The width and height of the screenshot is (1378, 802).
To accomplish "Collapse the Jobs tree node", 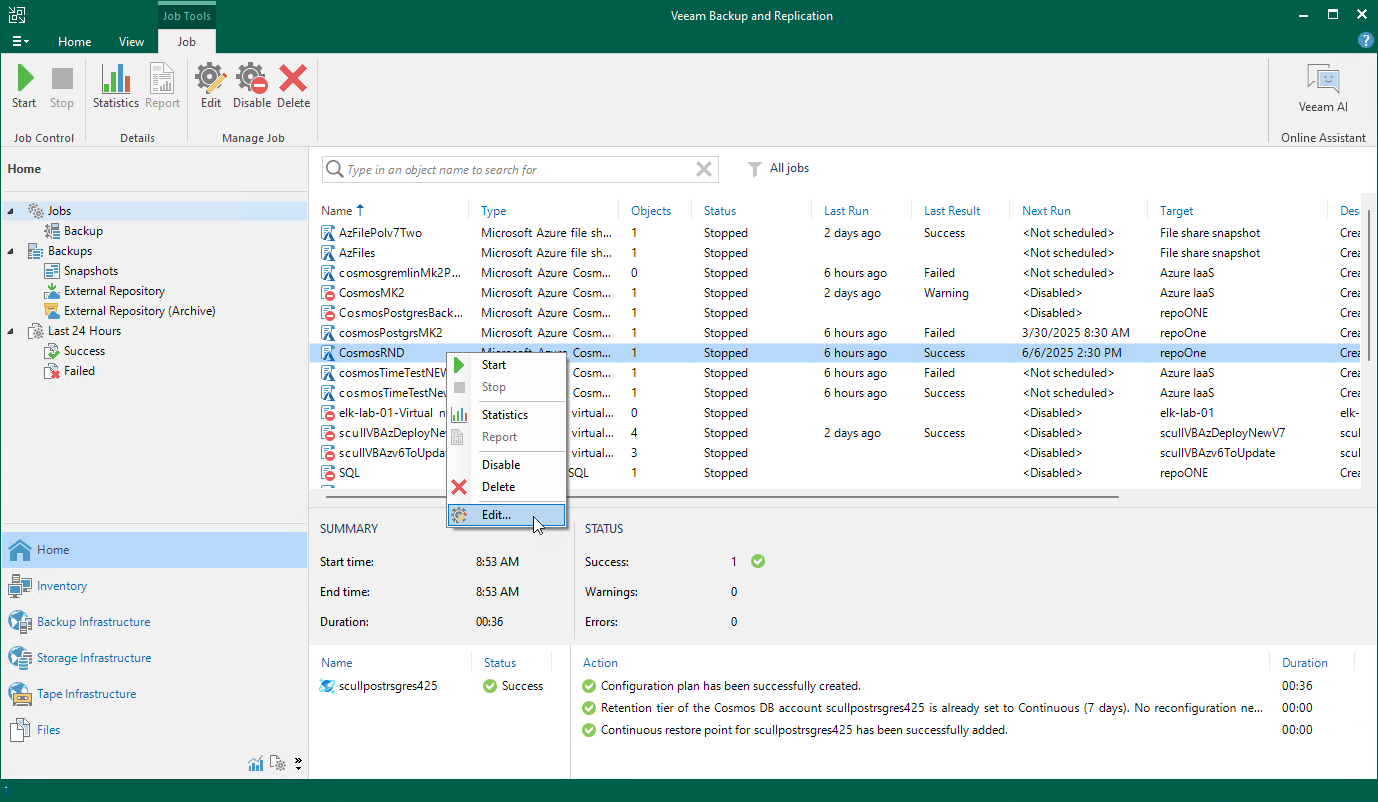I will (12, 211).
